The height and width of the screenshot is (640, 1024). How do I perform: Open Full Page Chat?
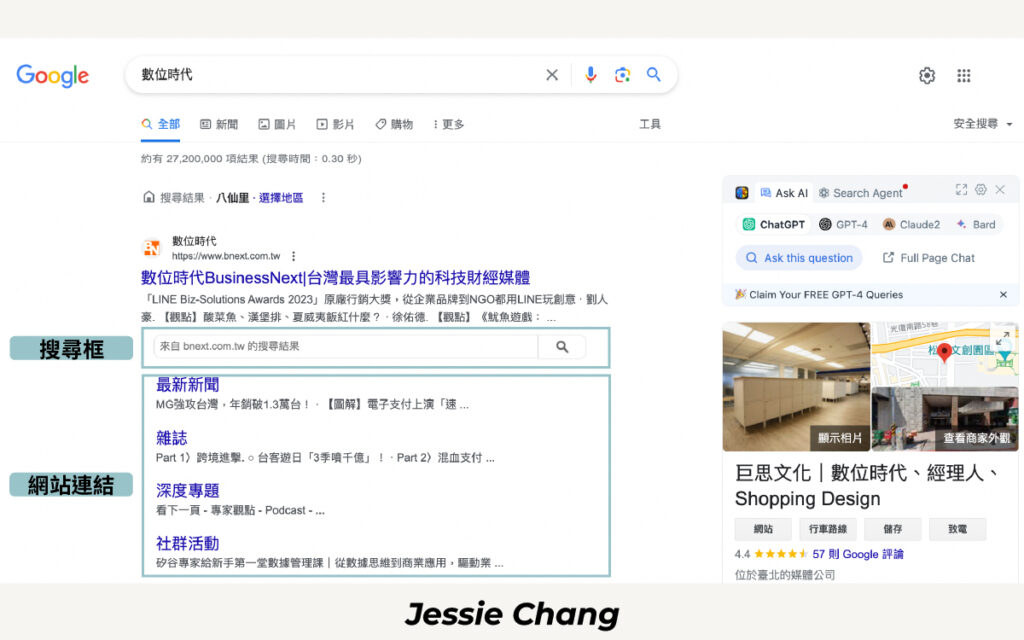coord(929,258)
